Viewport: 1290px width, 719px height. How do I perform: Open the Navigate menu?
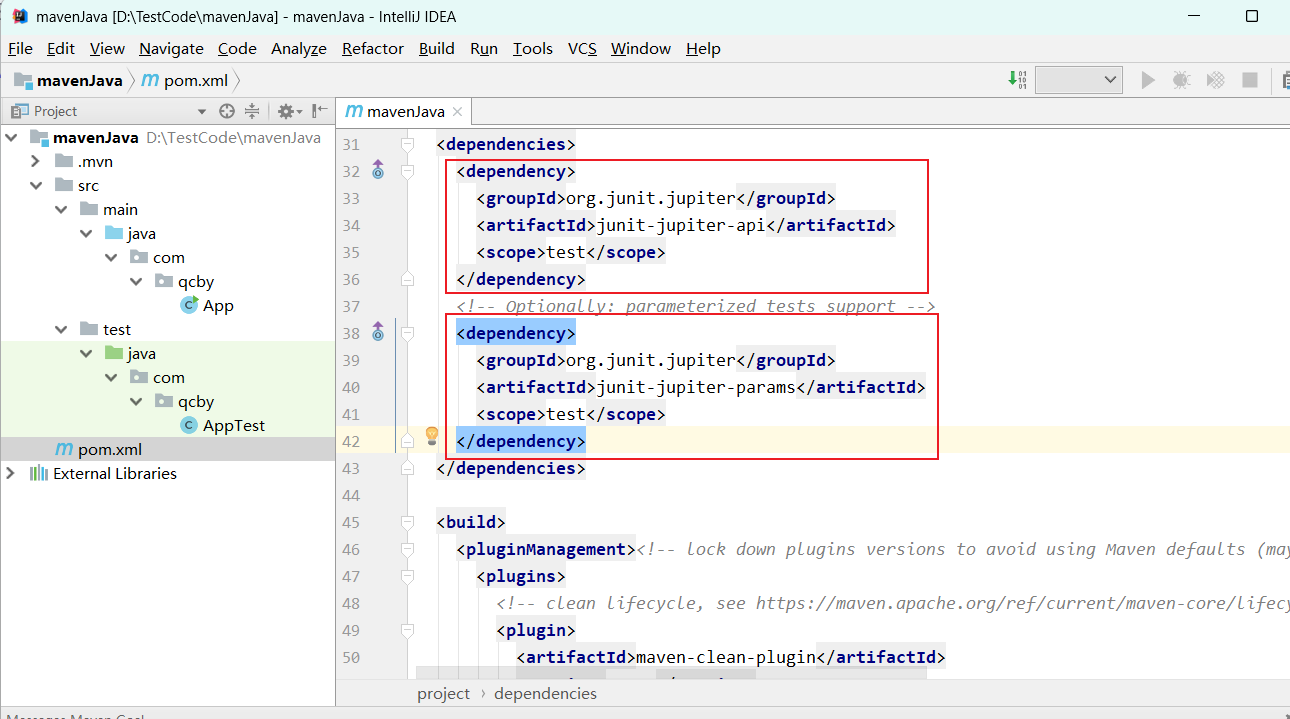171,48
